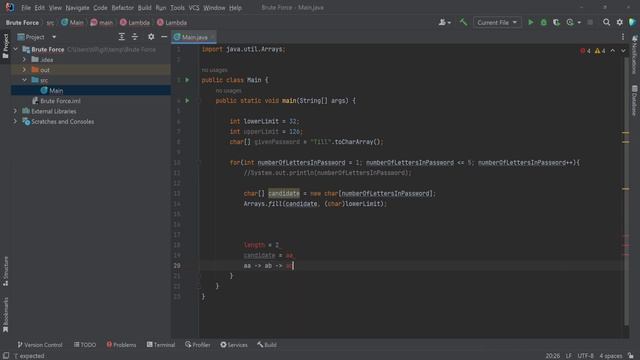Open the code with me user icon
This screenshot has height=360, width=640.
point(444,22)
